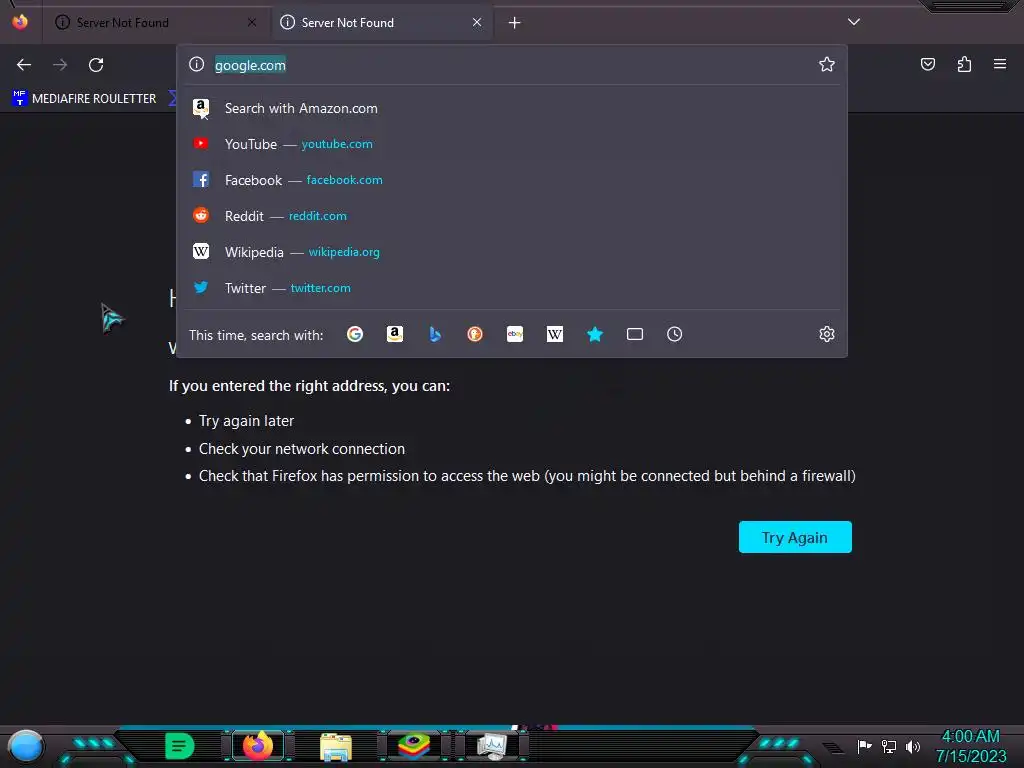Search this time with eBay icon
This screenshot has width=1024, height=768.
point(515,334)
